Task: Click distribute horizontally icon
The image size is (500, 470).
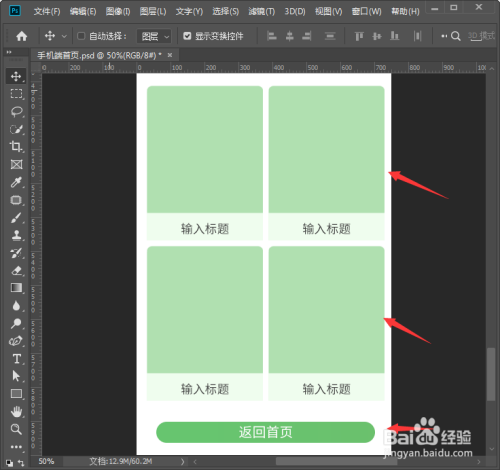Action: coord(417,36)
